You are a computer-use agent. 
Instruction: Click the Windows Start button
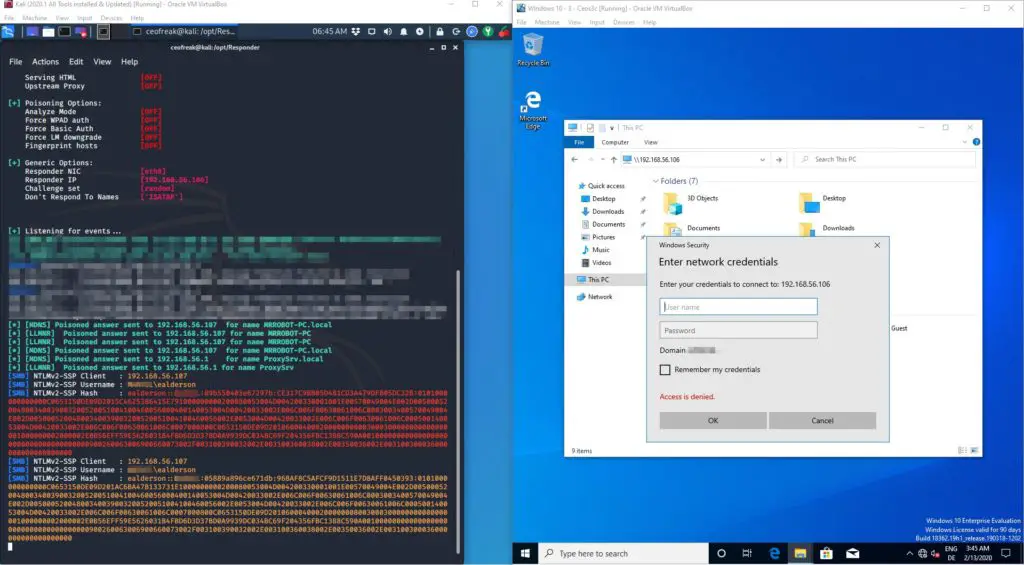pyautogui.click(x=525, y=553)
